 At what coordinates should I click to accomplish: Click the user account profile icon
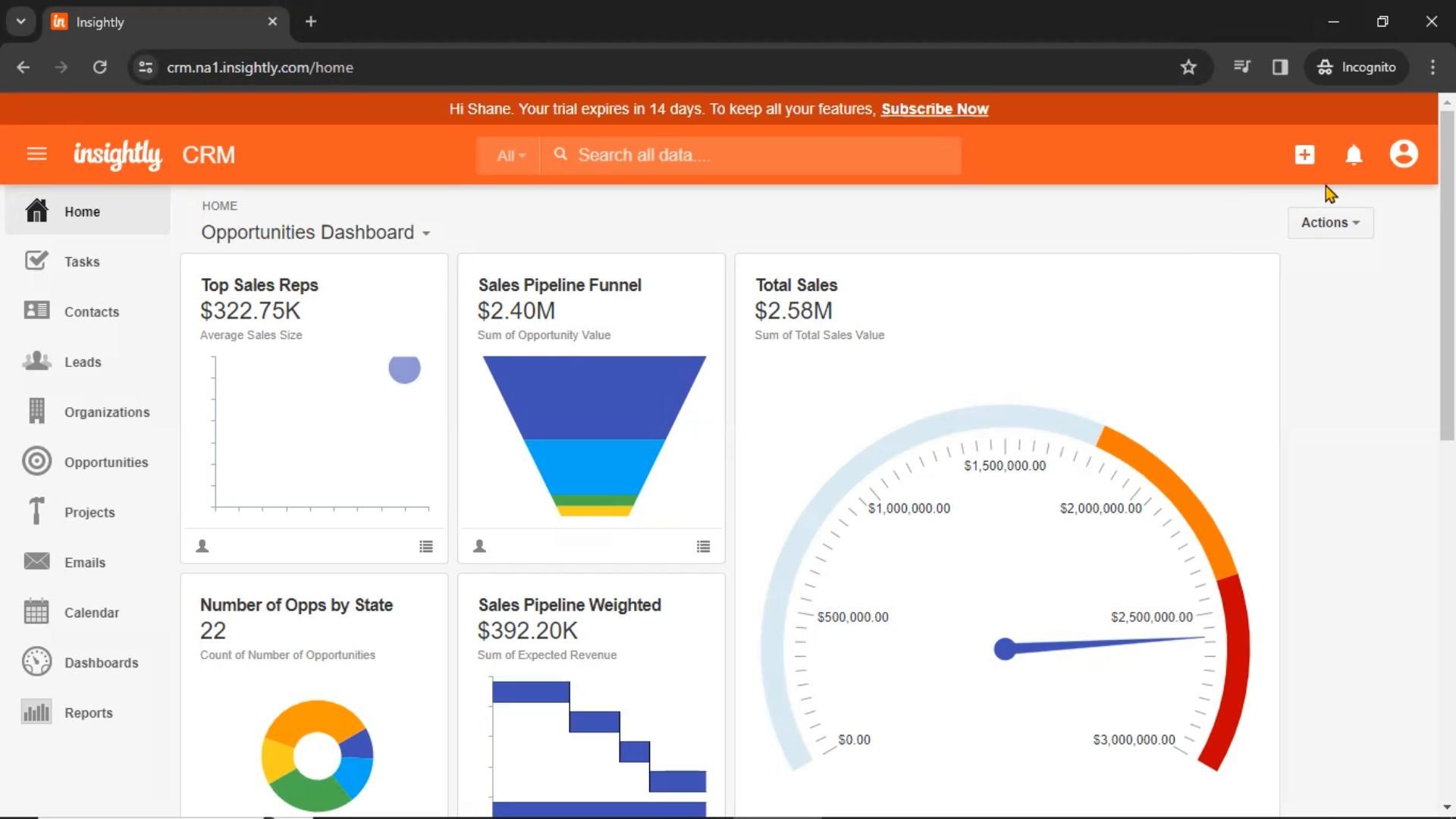[1404, 154]
